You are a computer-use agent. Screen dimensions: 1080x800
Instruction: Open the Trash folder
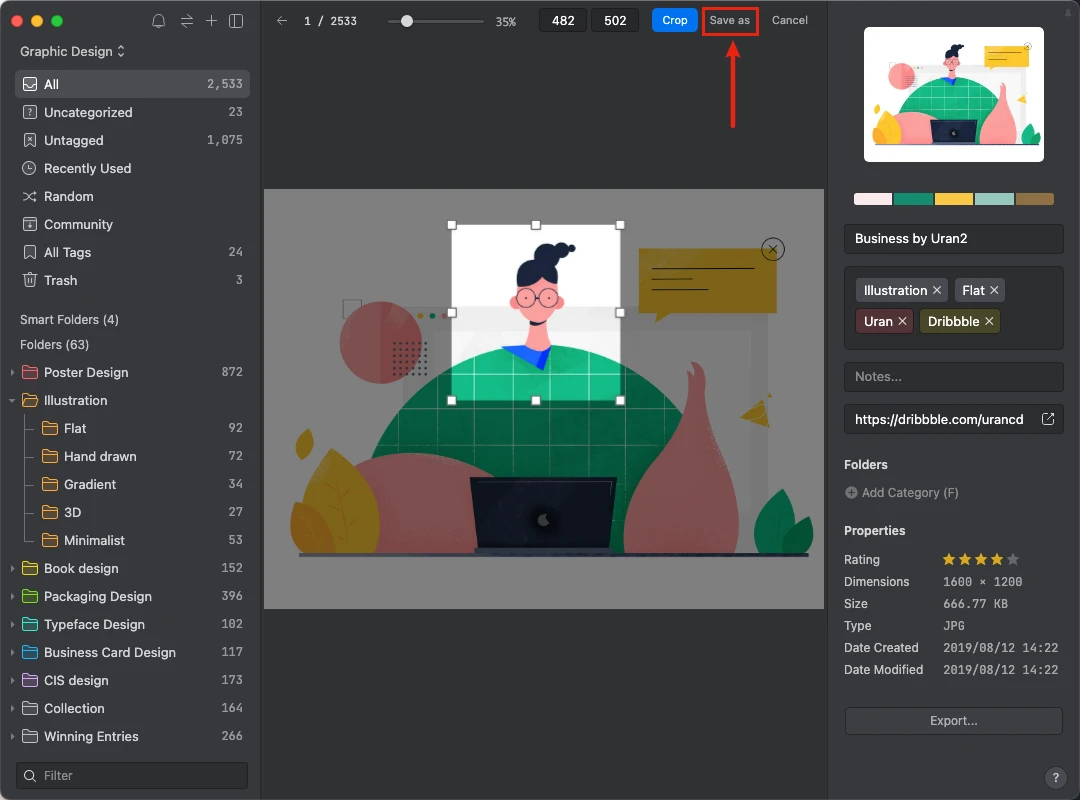click(x=60, y=280)
